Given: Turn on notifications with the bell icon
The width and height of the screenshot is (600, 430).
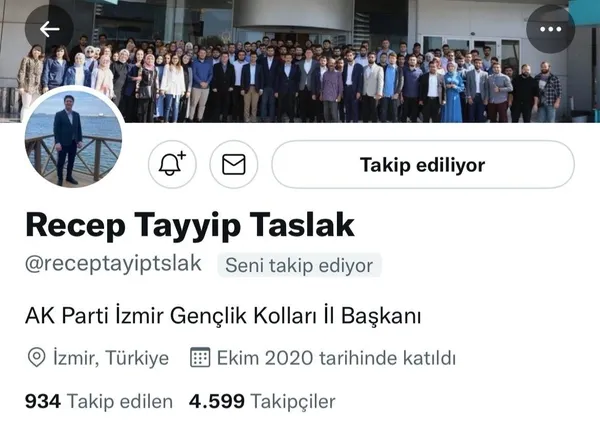Looking at the screenshot, I should [172, 164].
